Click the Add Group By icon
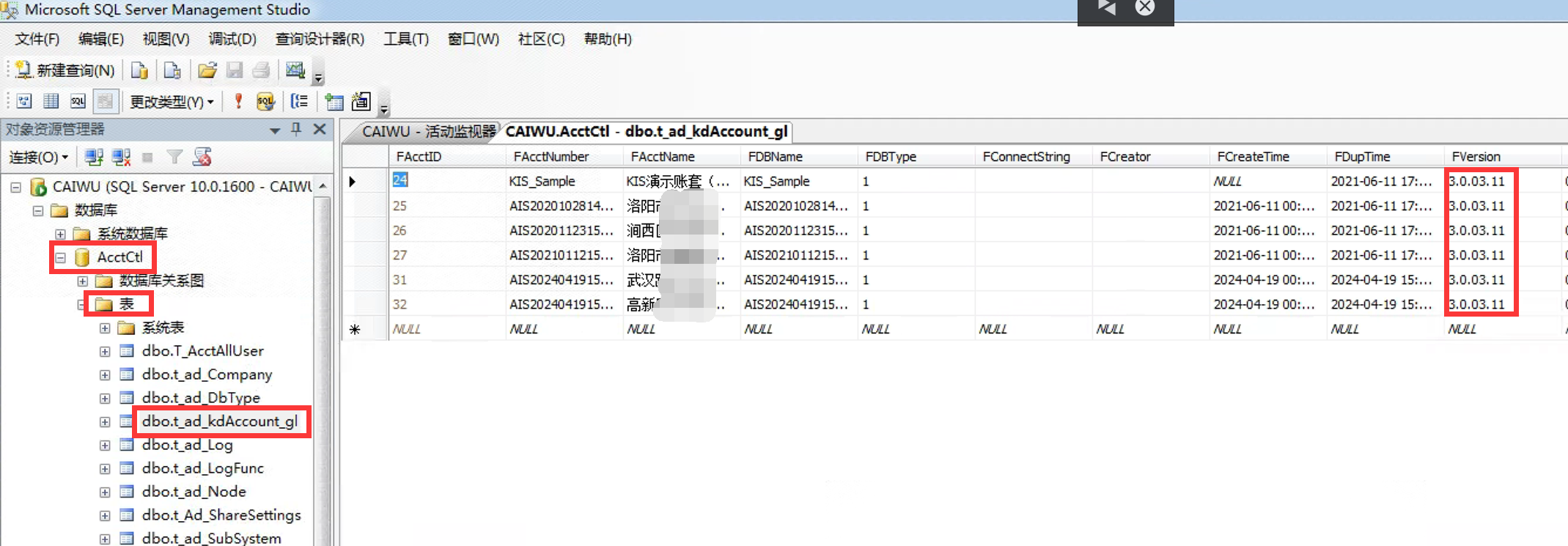Image resolution: width=1568 pixels, height=546 pixels. (x=299, y=101)
